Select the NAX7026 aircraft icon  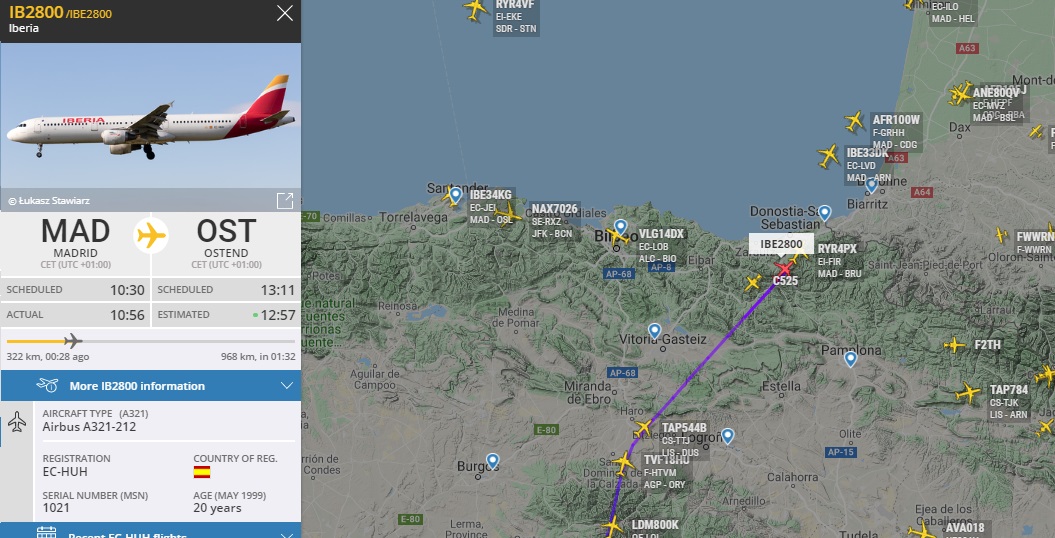coord(508,214)
